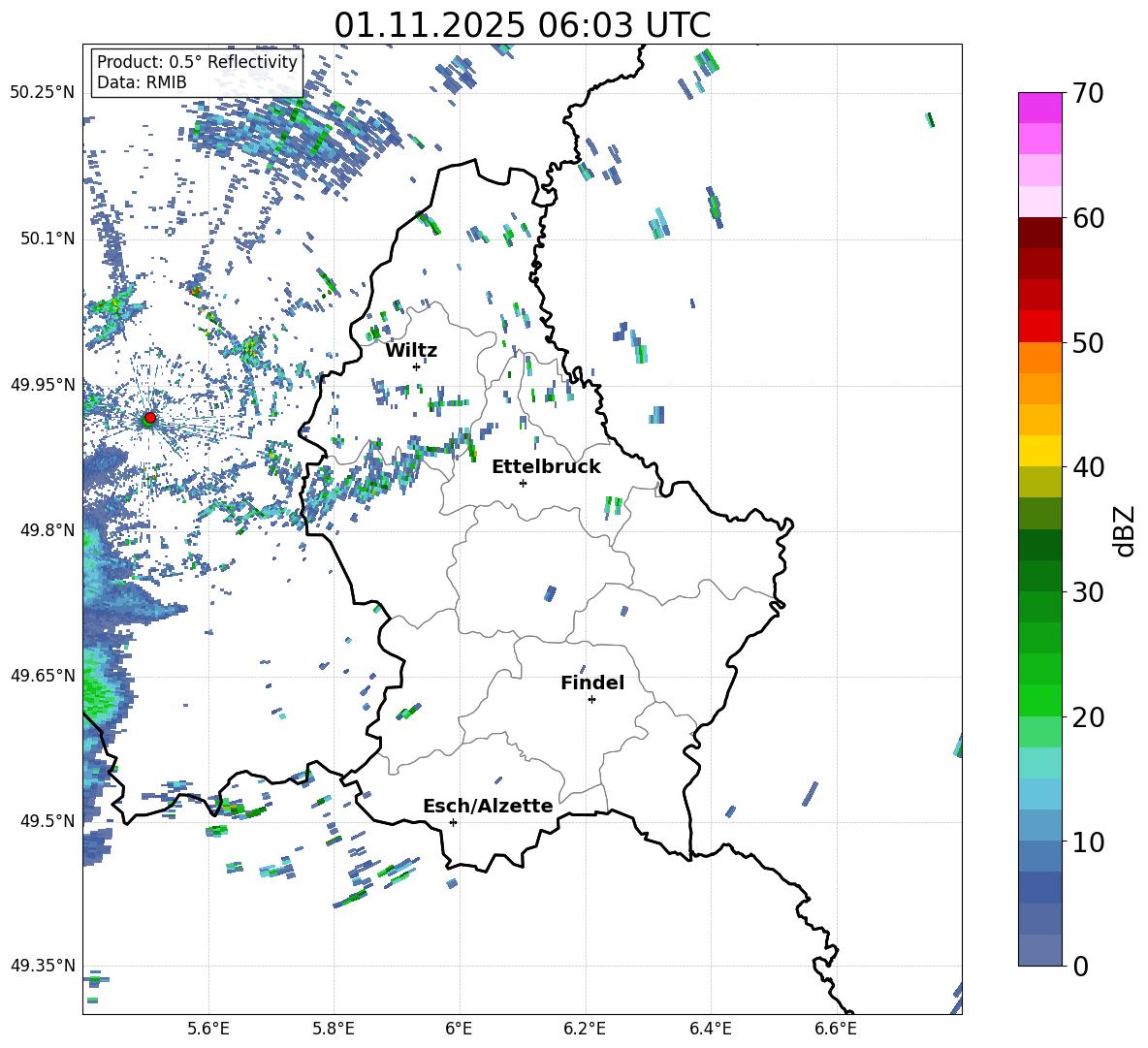
Task: Click the 49.35°N latitude label
Action: tap(43, 966)
